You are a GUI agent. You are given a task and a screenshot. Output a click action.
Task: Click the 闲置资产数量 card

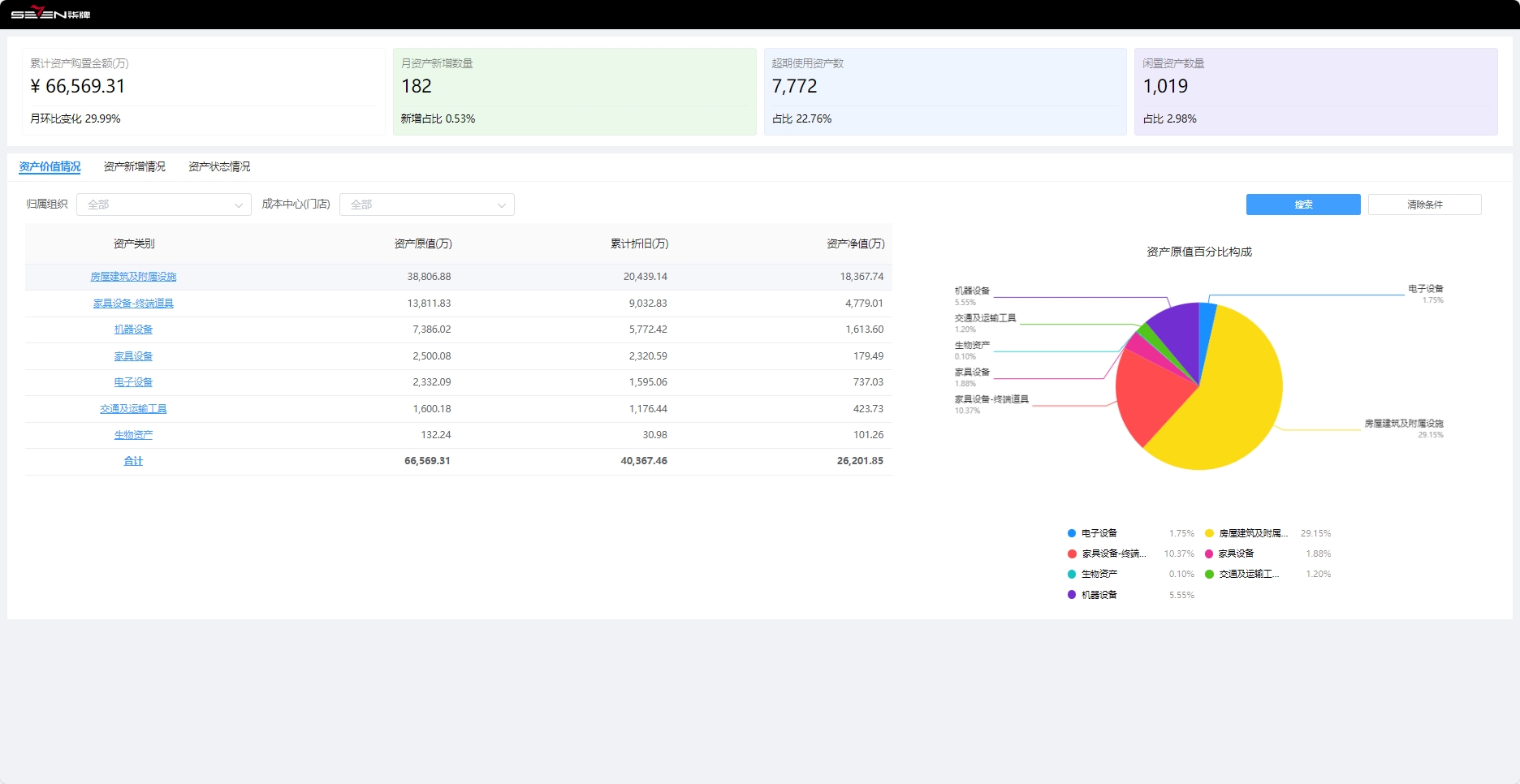tap(1316, 92)
